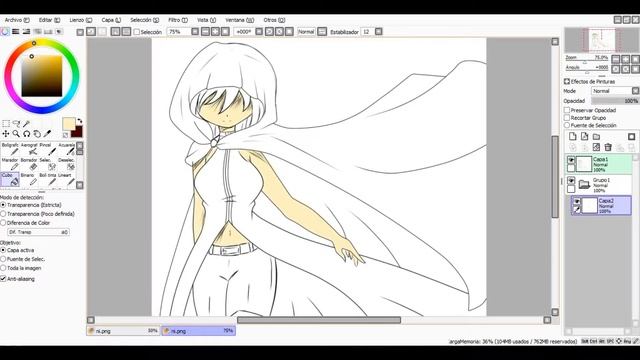Zoom in with toolbar plus button
640x360 pixels.
pyautogui.click(x=215, y=31)
